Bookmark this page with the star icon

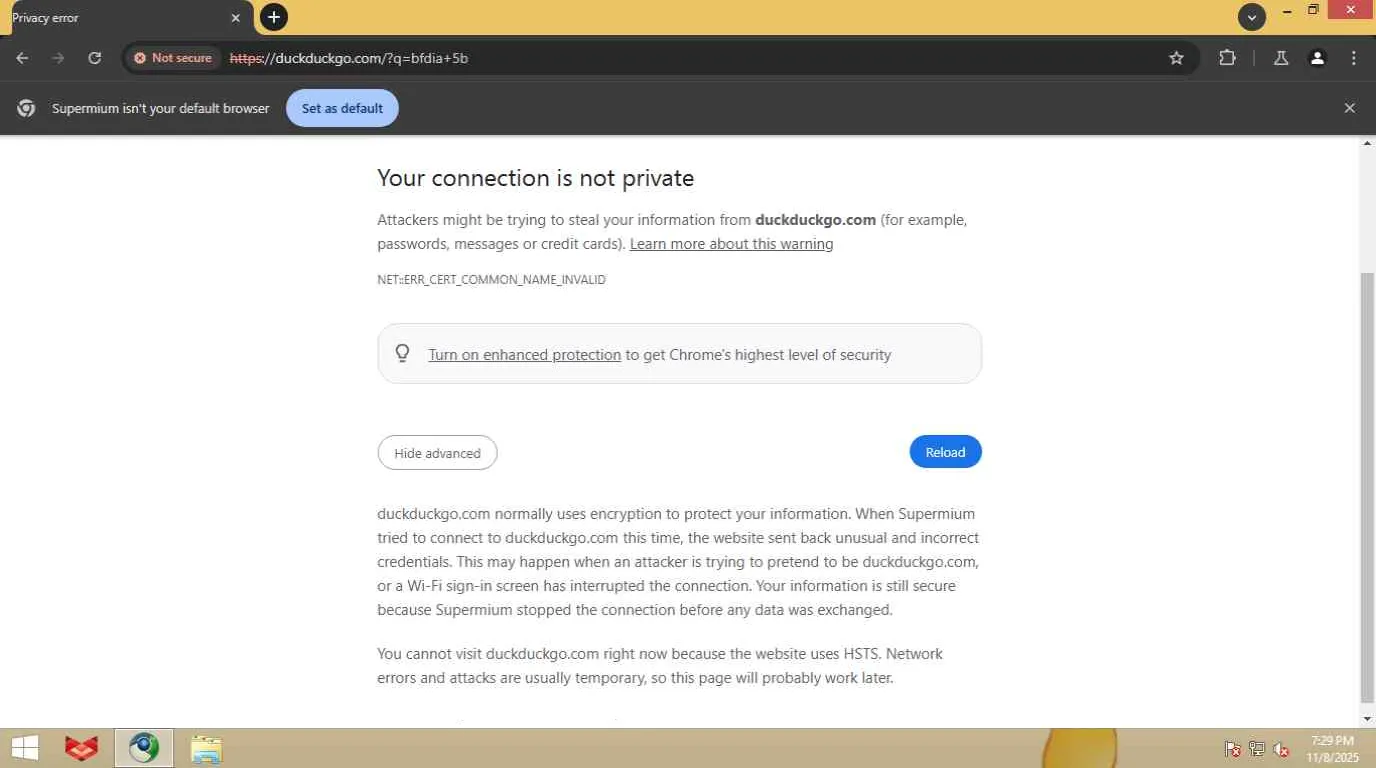point(1177,58)
